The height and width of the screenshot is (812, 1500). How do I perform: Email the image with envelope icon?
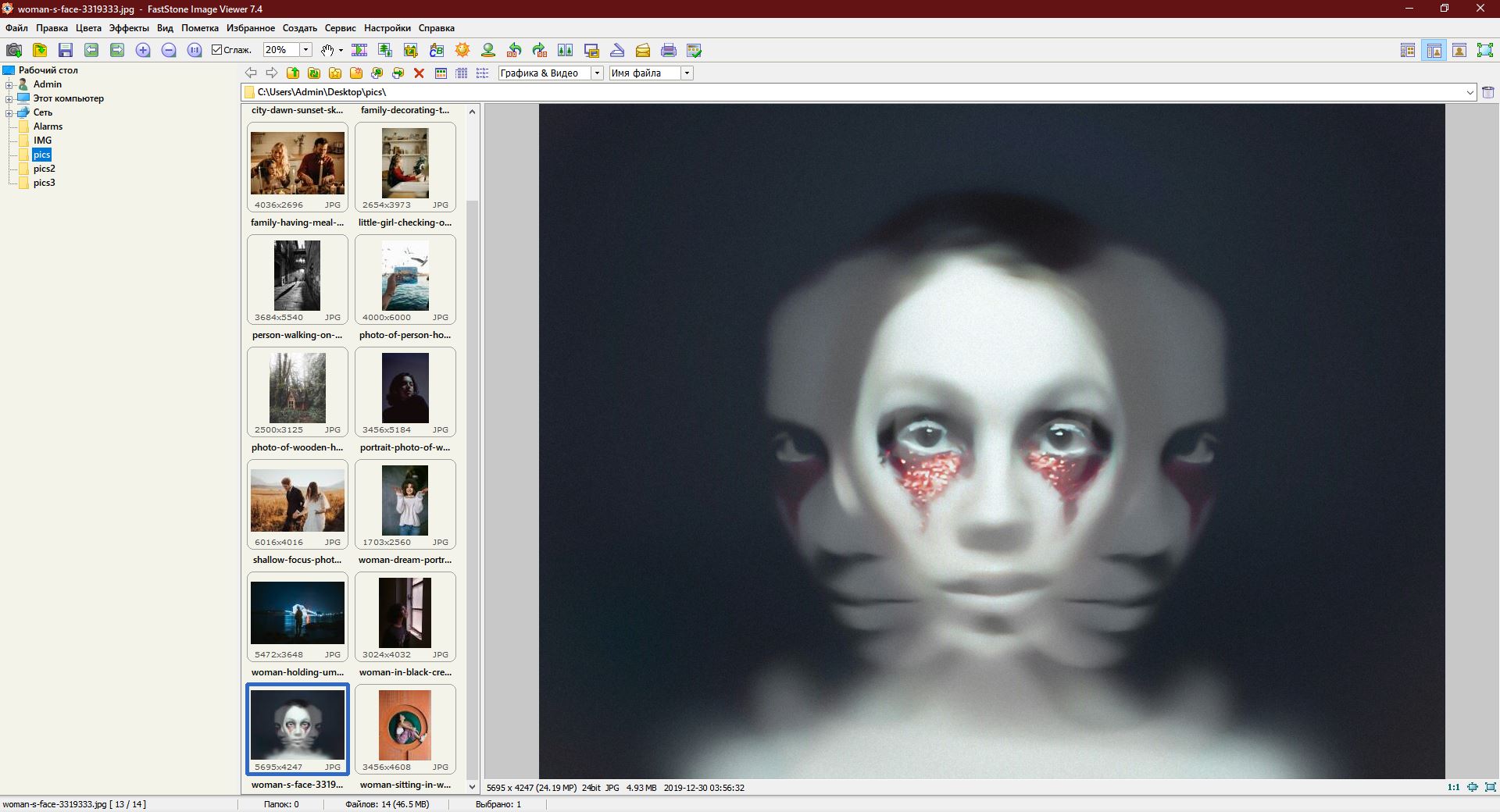[x=643, y=50]
